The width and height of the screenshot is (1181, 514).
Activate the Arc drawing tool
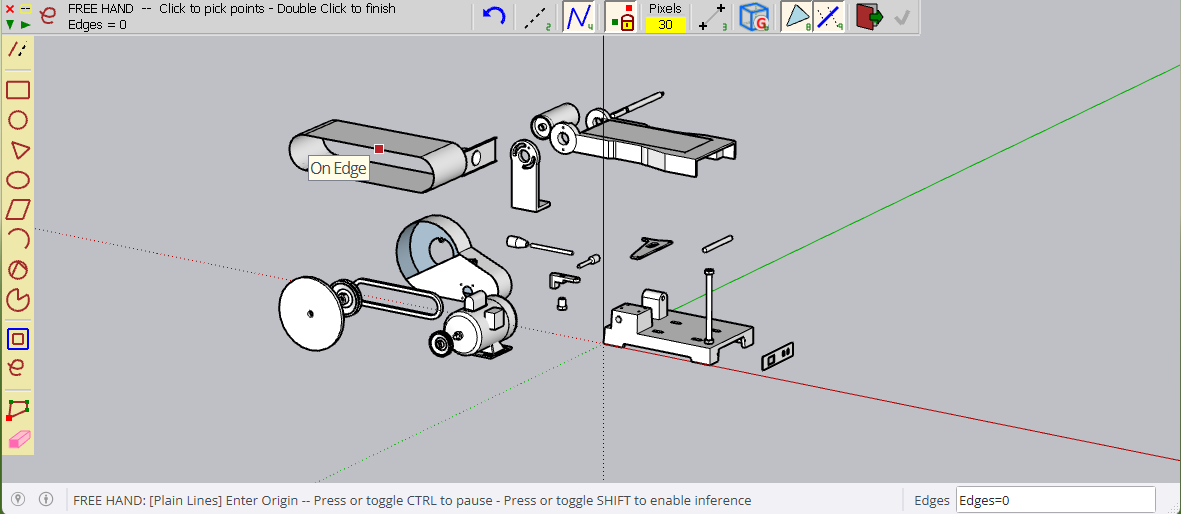click(18, 239)
